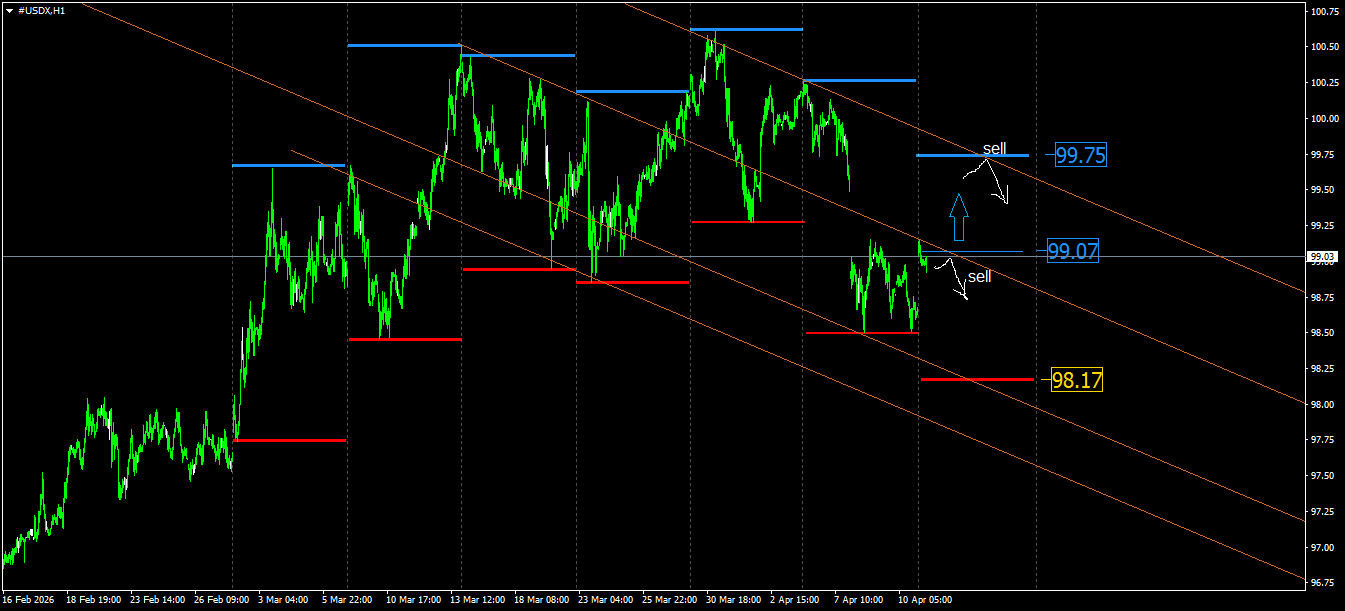The image size is (1345, 611).
Task: Select the 99.07 price label box
Action: pos(1073,252)
